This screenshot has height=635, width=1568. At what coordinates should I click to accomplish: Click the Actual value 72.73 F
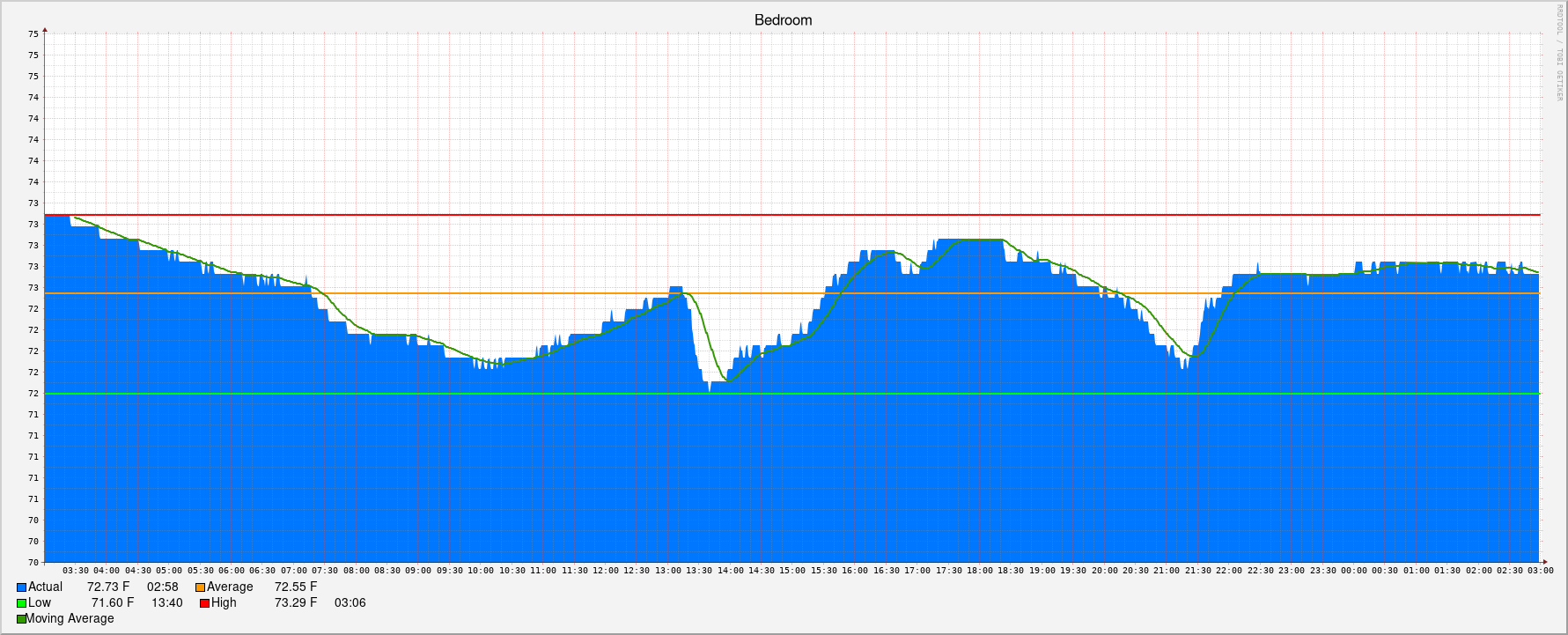pos(108,587)
